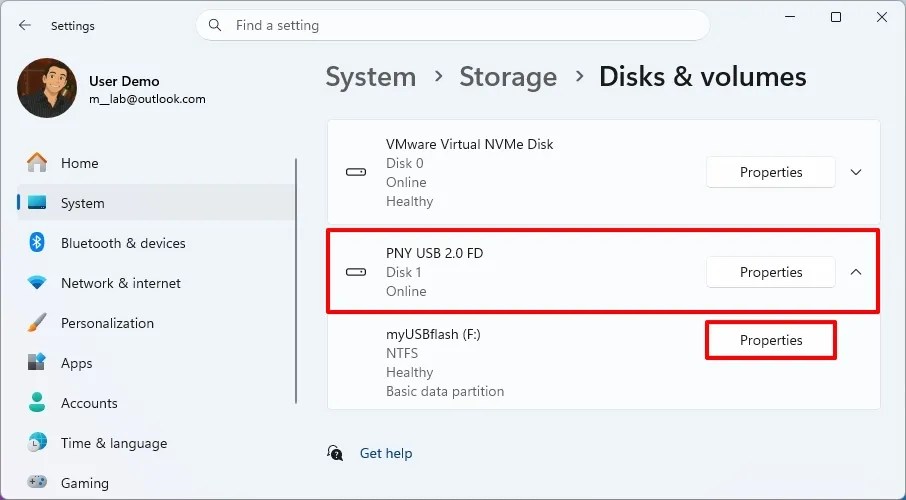
Task: Click the PNY USB 2.0 FD drive icon
Action: pos(356,272)
